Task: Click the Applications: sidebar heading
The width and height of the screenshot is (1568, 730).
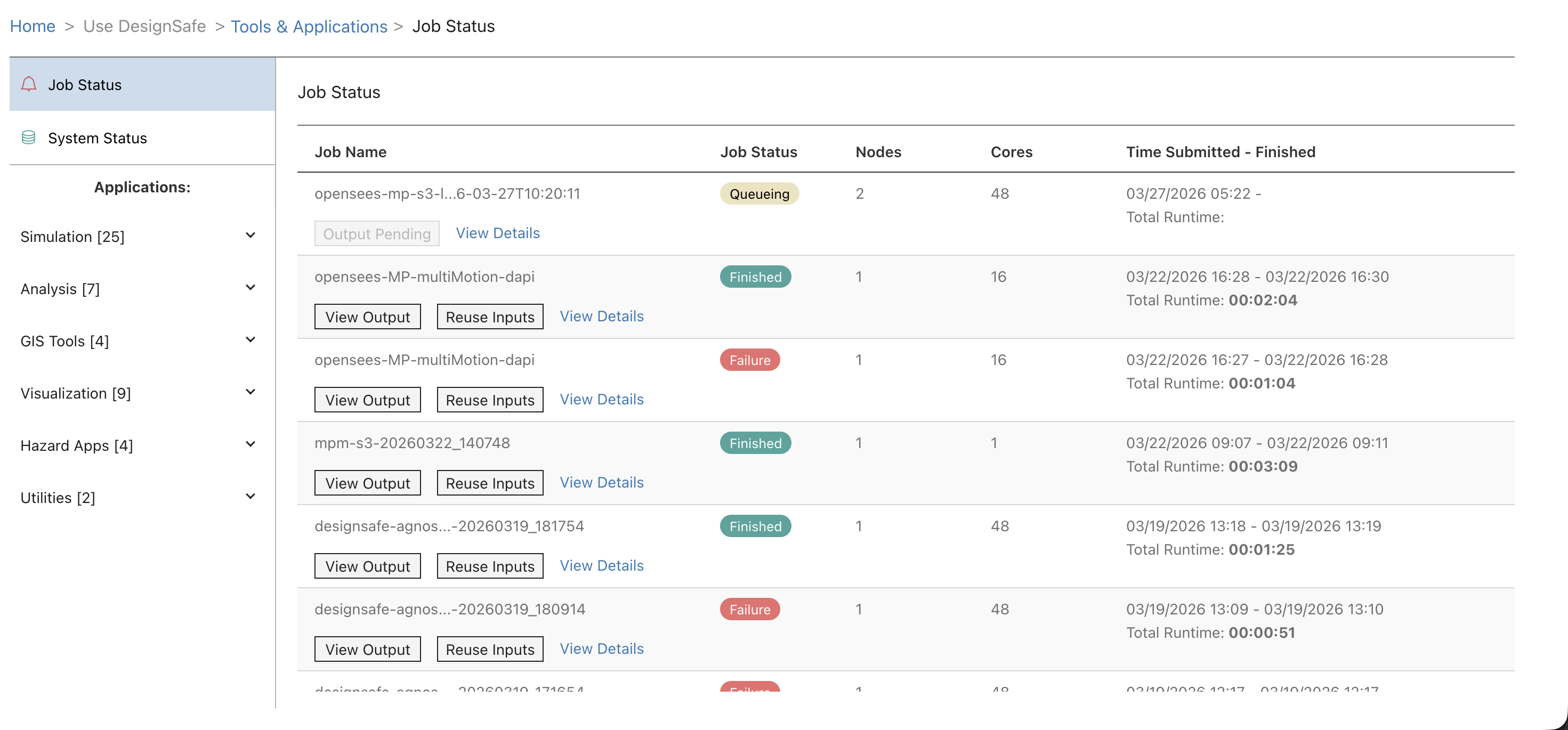Action: click(x=142, y=188)
